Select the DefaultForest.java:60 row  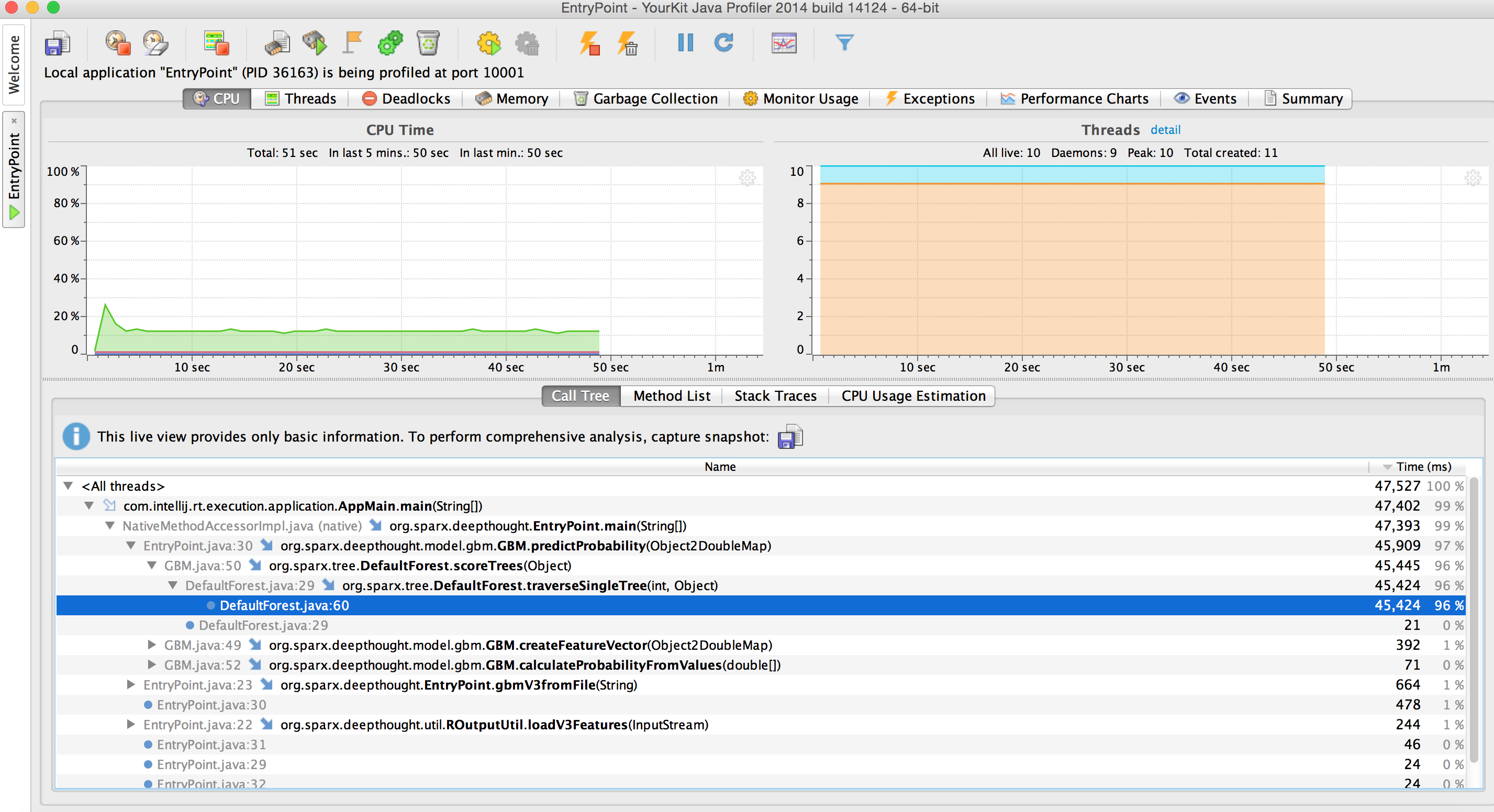760,605
